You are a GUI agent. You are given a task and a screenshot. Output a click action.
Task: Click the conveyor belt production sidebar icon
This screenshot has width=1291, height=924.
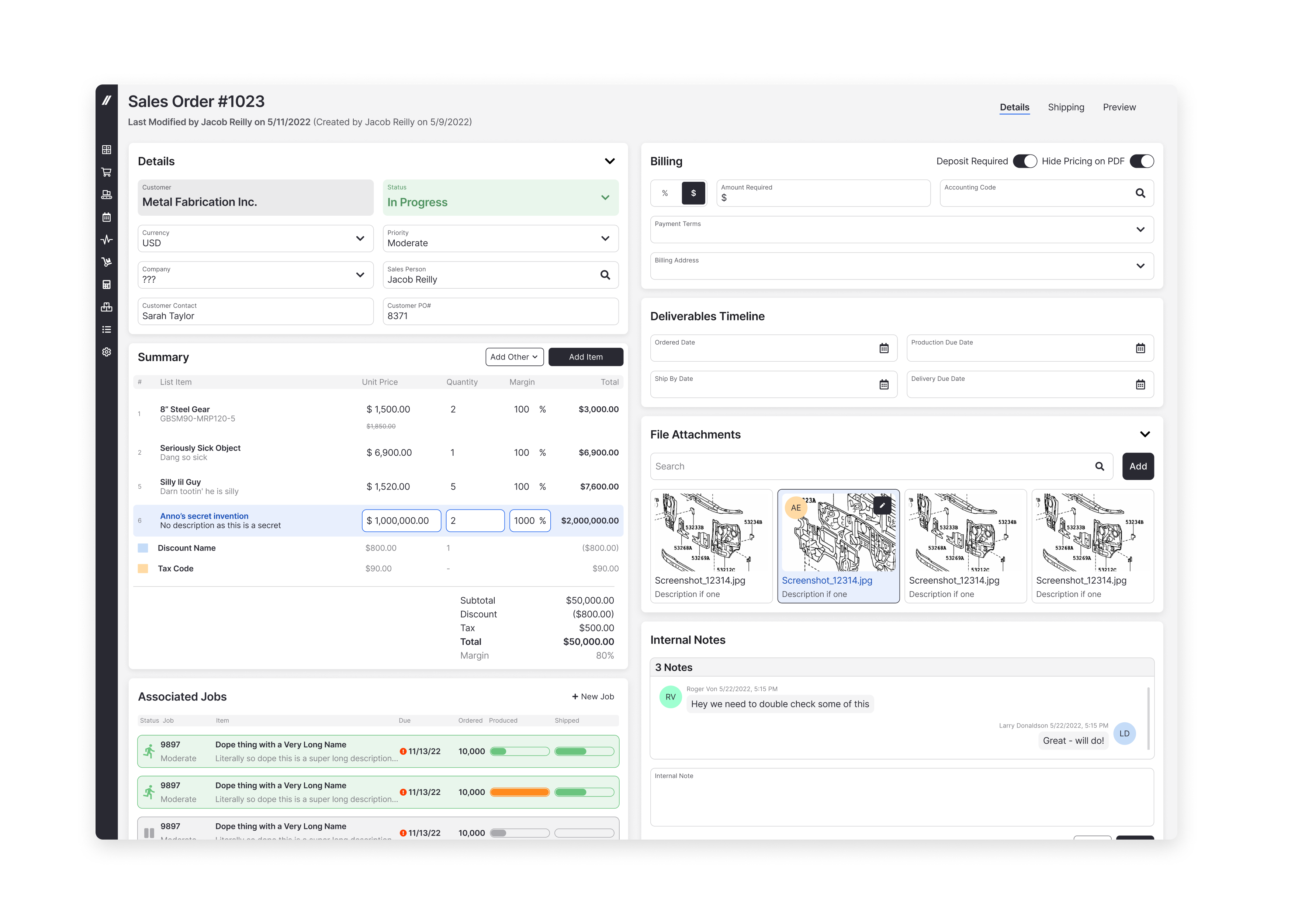pyautogui.click(x=107, y=195)
